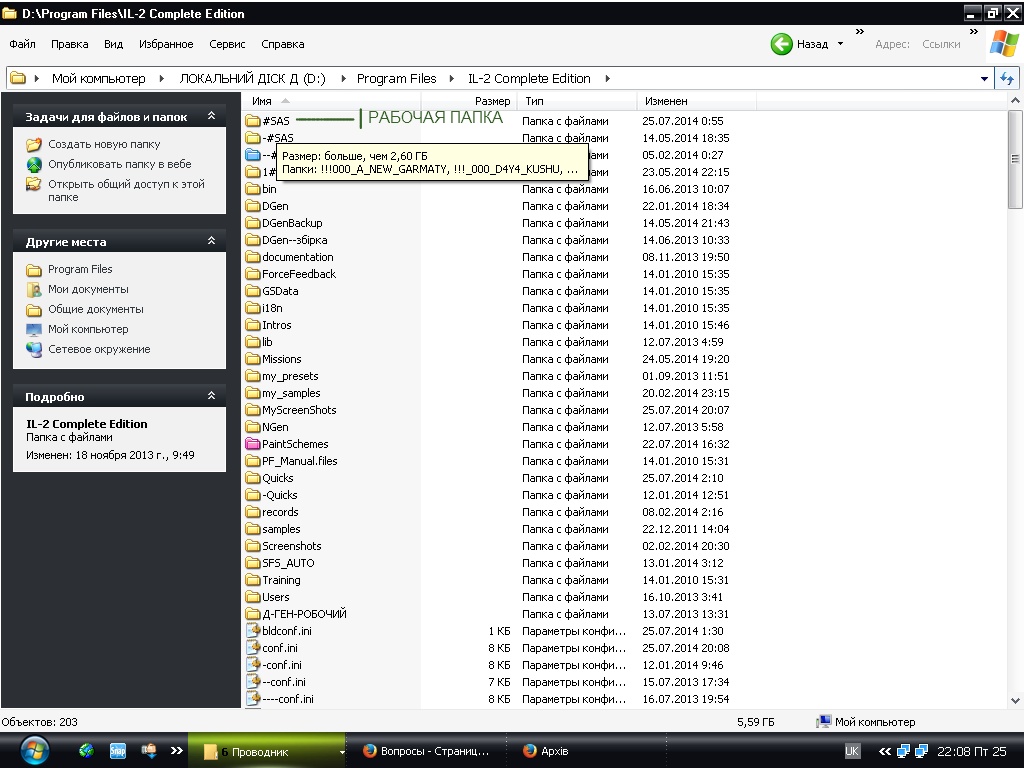
Task: Expand hidden tray icons chevron
Action: click(884, 751)
